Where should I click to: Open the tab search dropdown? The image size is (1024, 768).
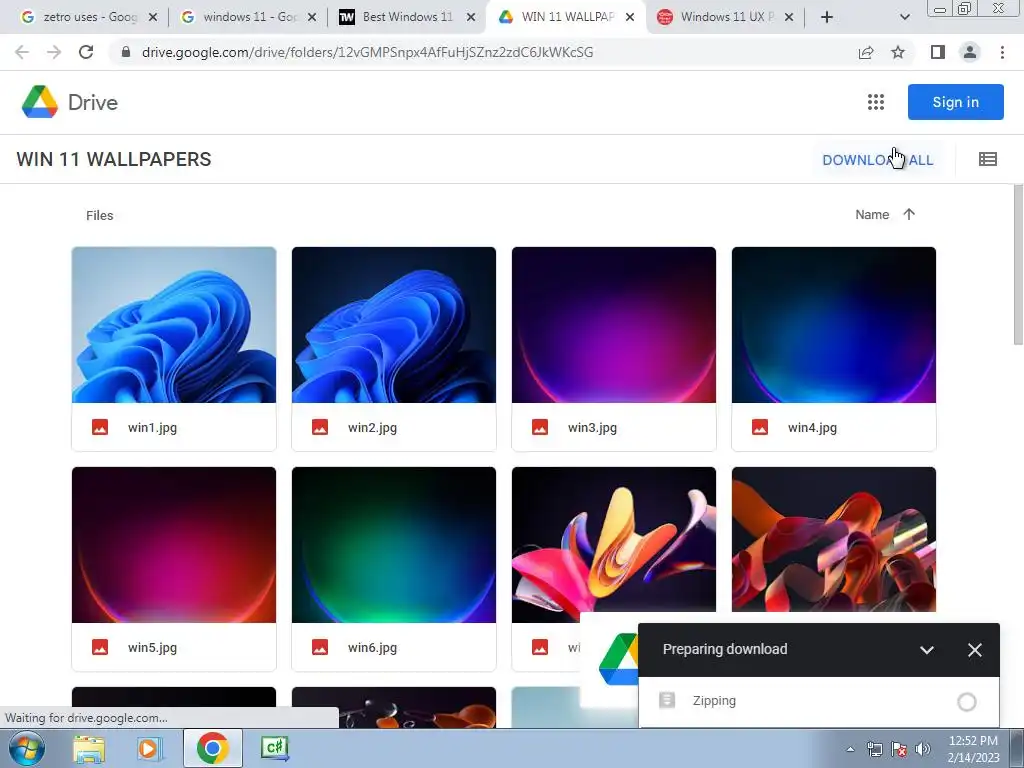(904, 17)
